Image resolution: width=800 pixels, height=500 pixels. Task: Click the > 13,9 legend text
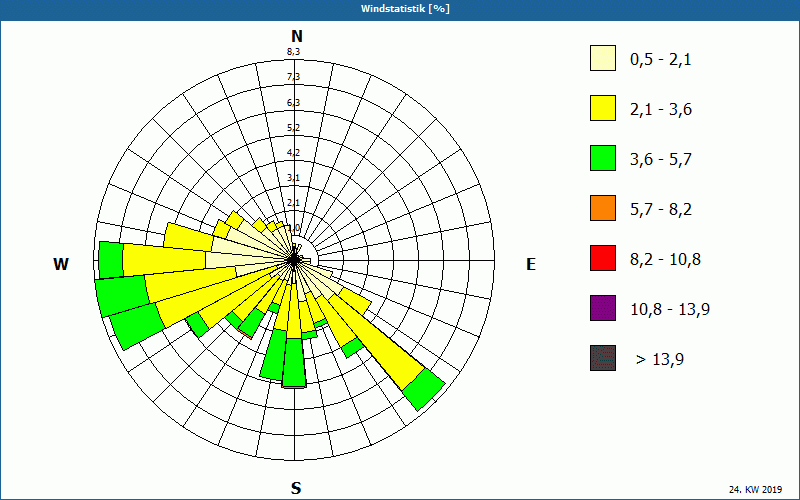[660, 359]
